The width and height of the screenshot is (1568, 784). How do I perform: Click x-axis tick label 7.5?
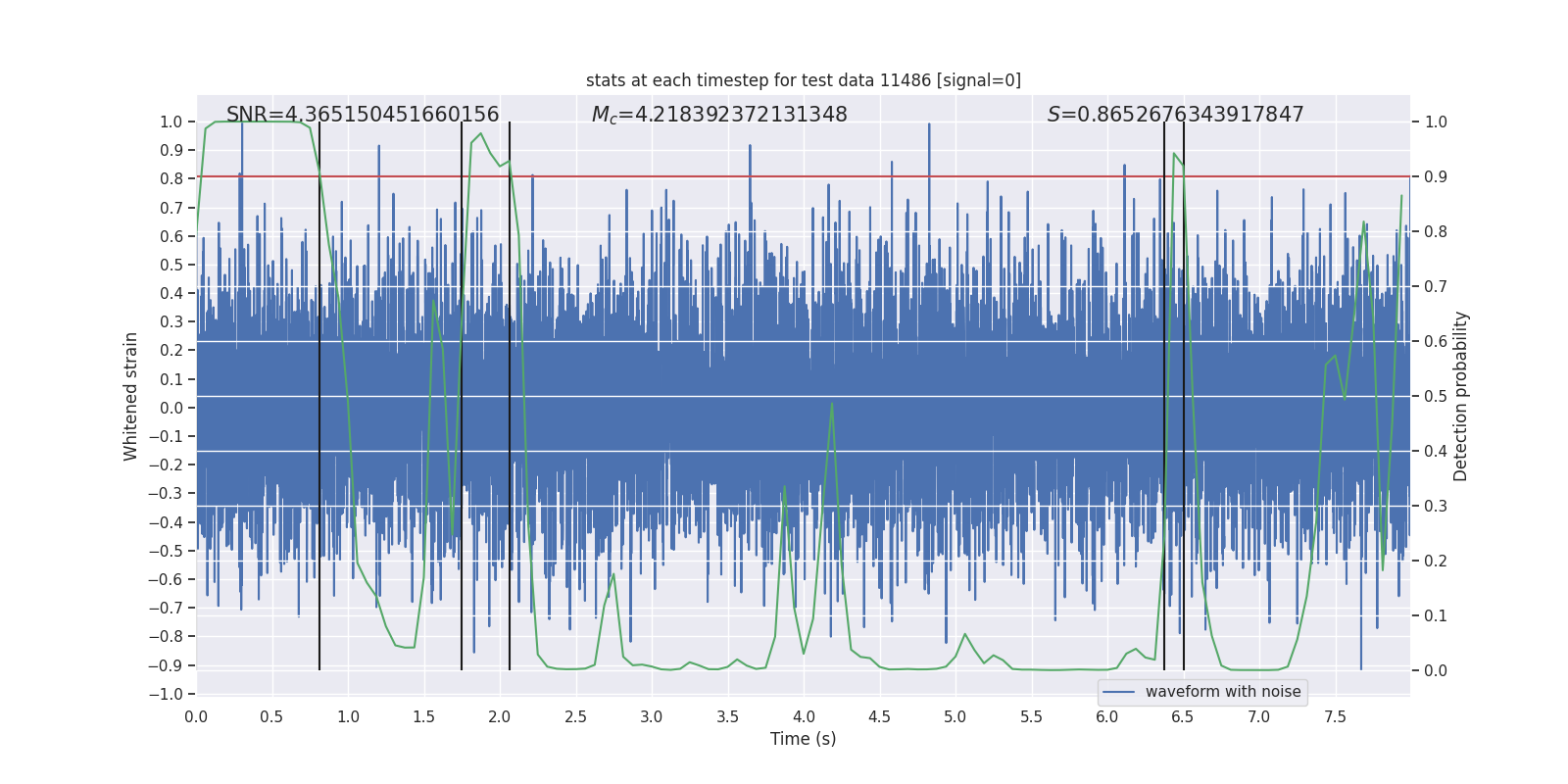(x=1335, y=716)
